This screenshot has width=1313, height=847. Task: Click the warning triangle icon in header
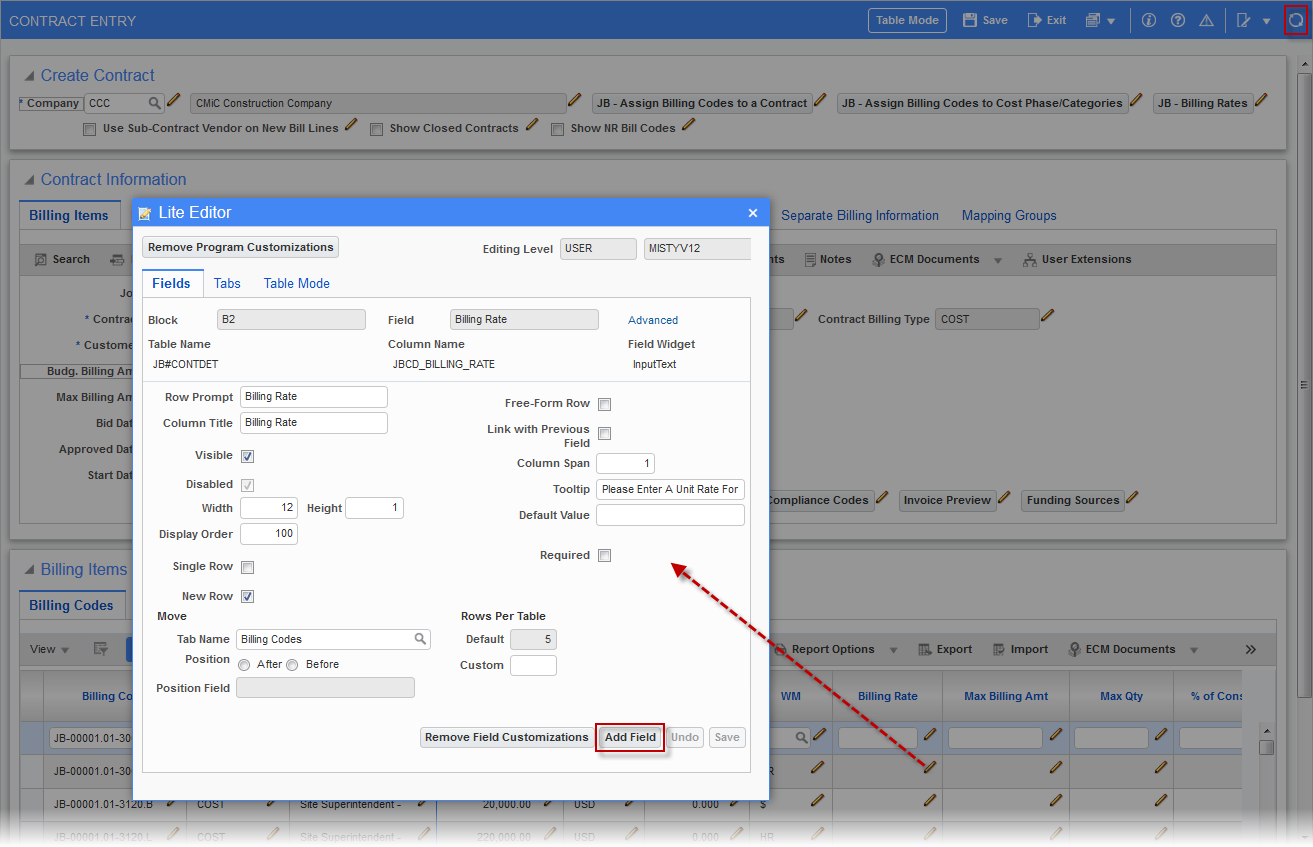tap(1206, 20)
